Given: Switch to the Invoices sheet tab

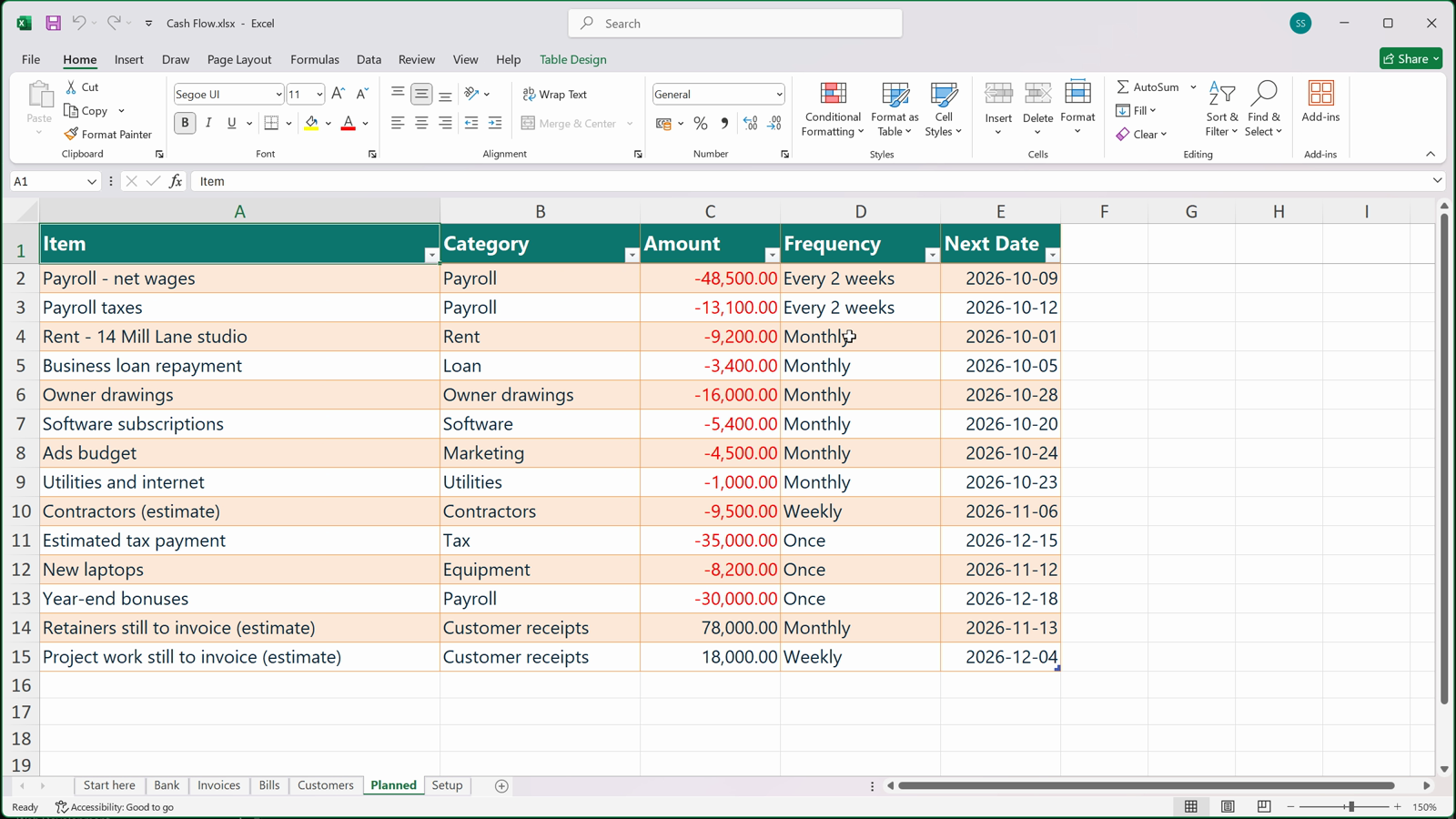Looking at the screenshot, I should click(219, 785).
